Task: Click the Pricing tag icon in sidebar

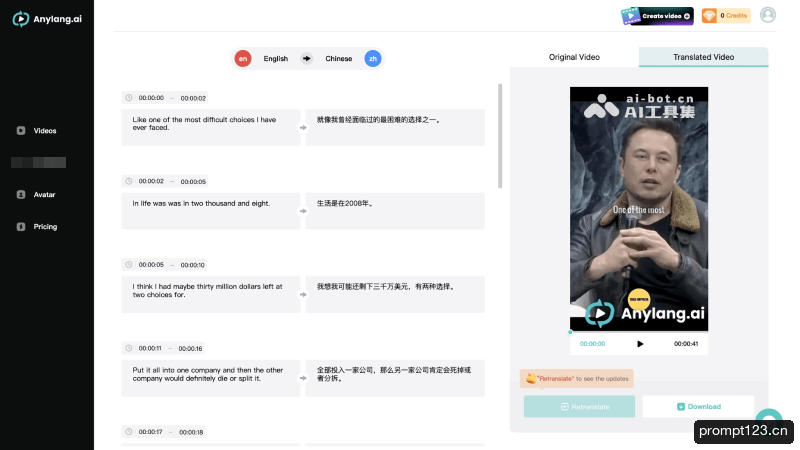Action: (21, 227)
